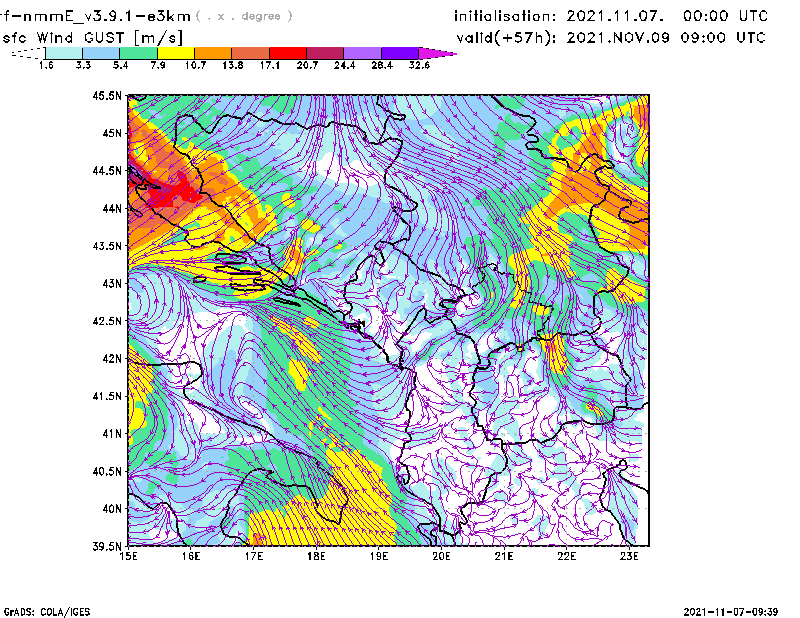Screen dimensions: 800x618
Task: Click the grey '( . x . degree )' text
Action: pos(244,16)
